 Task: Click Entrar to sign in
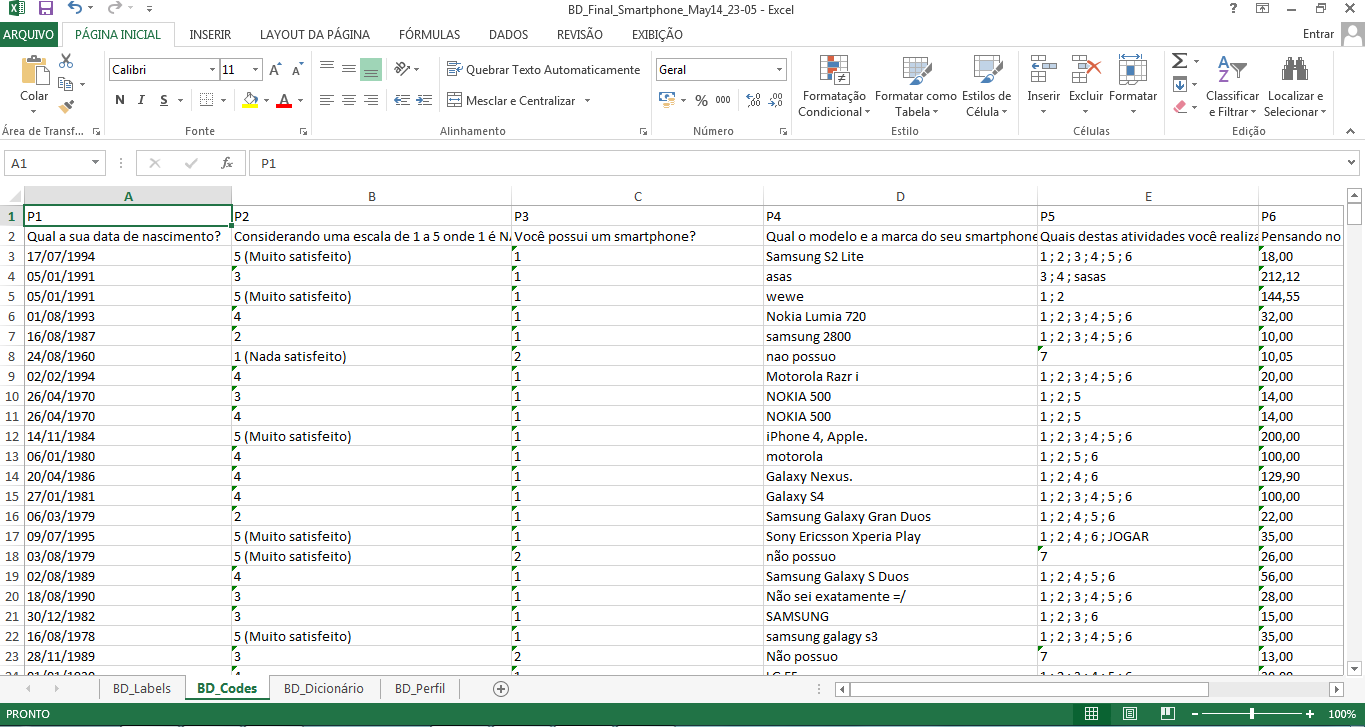tap(1318, 34)
